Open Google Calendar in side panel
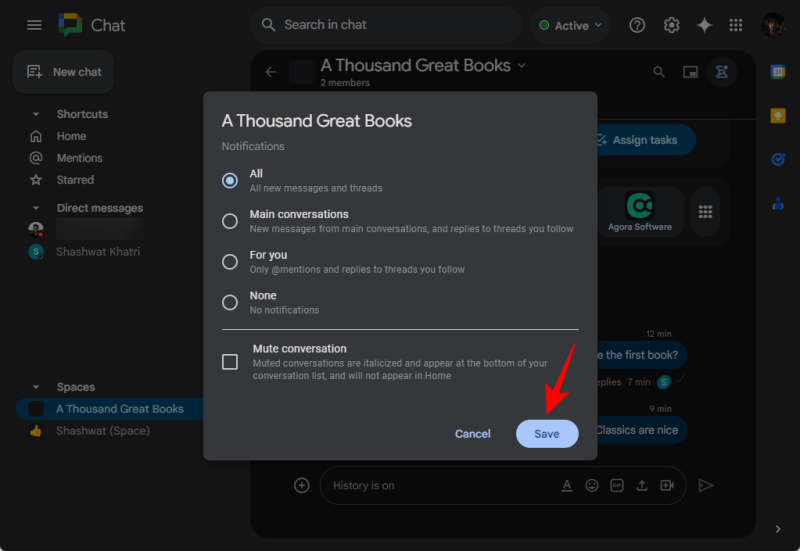 tap(778, 72)
